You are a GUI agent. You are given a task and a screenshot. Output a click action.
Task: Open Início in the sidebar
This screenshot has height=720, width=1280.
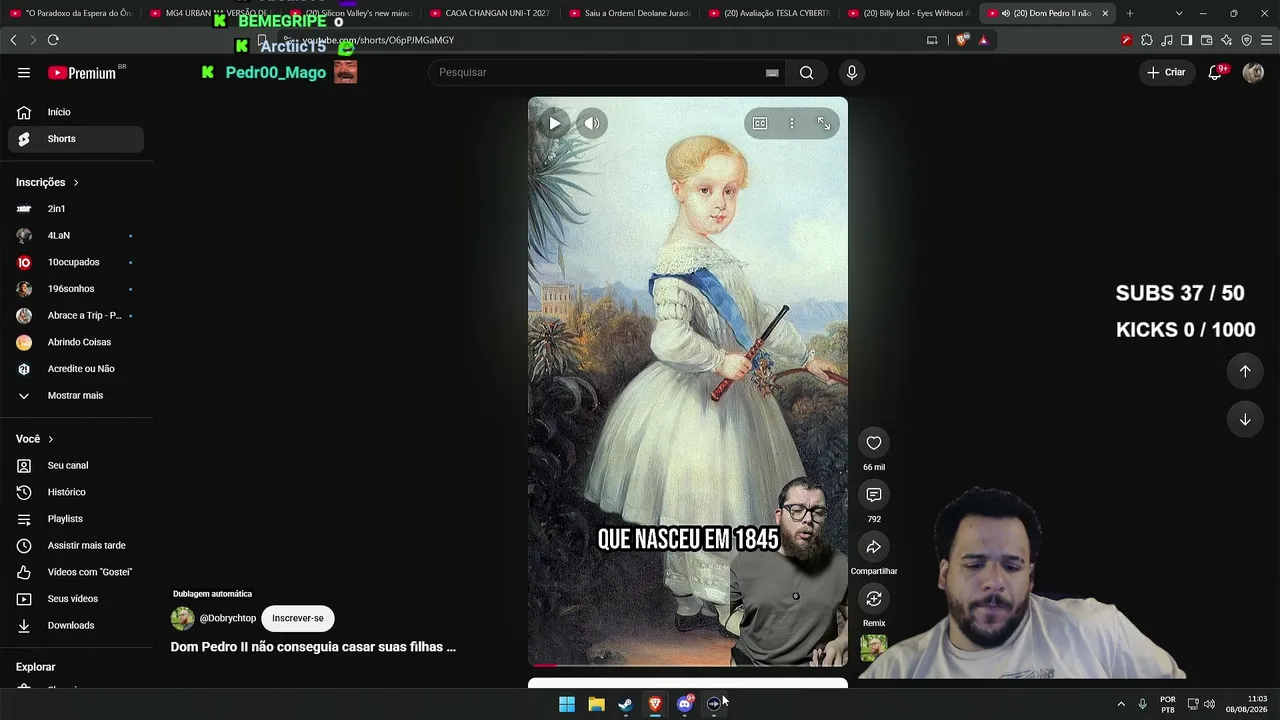[x=76, y=112]
